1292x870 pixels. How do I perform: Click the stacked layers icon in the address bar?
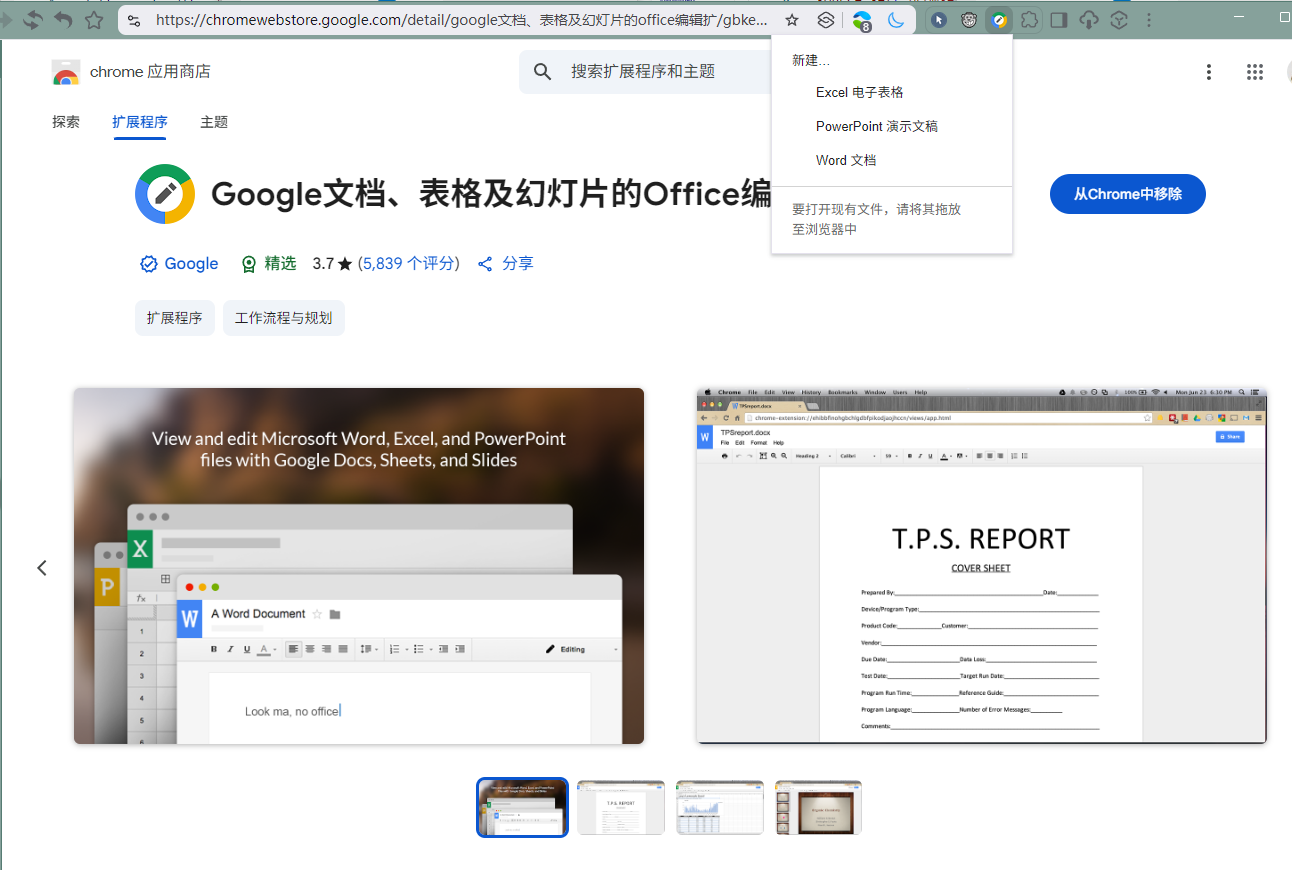coord(826,20)
